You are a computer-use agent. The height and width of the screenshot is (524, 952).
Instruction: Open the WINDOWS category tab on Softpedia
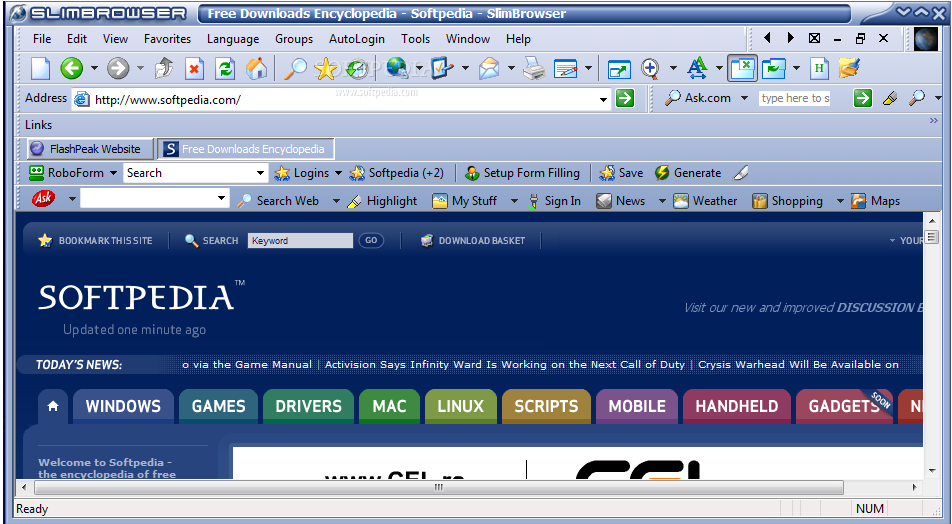click(x=123, y=406)
